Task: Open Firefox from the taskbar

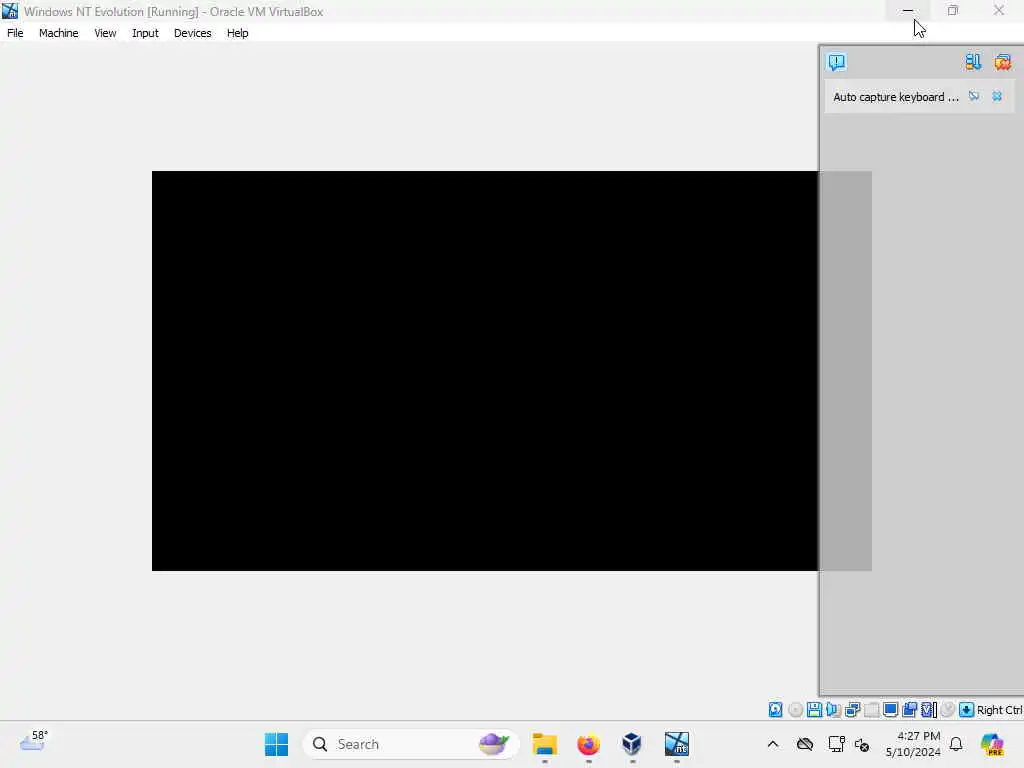Action: coord(588,744)
